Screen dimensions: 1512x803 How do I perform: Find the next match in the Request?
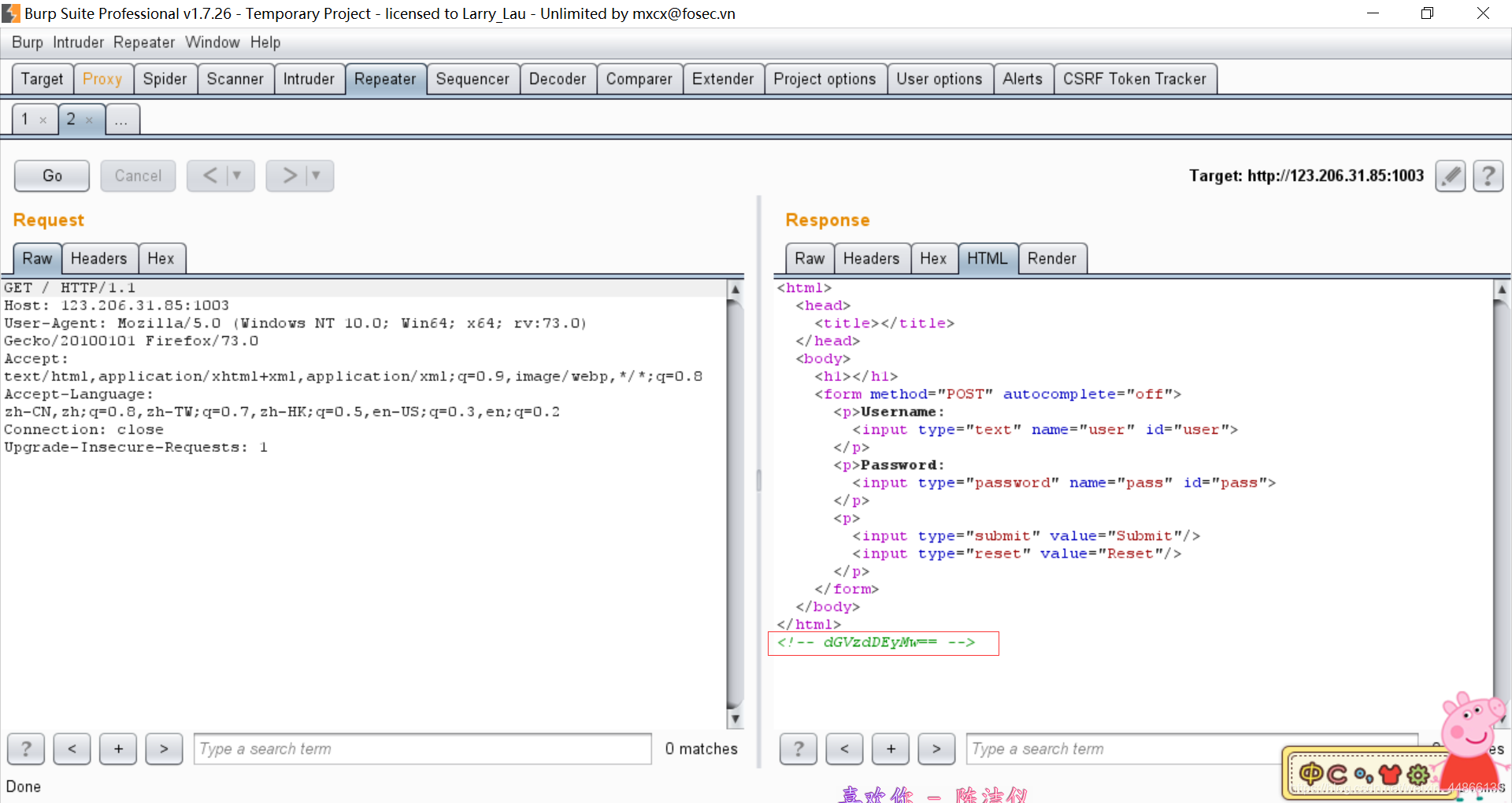(x=164, y=749)
